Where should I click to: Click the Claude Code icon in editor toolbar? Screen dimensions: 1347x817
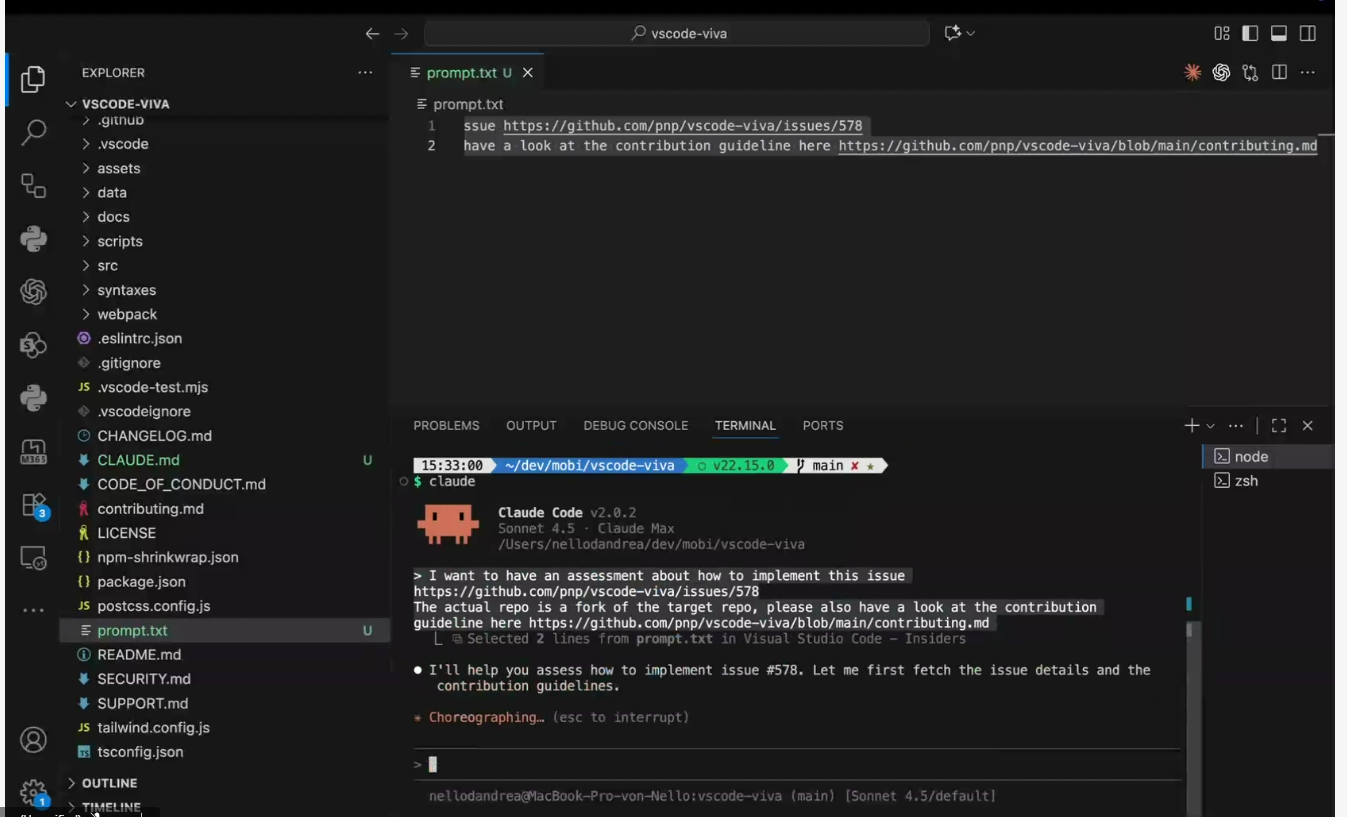coord(1192,72)
